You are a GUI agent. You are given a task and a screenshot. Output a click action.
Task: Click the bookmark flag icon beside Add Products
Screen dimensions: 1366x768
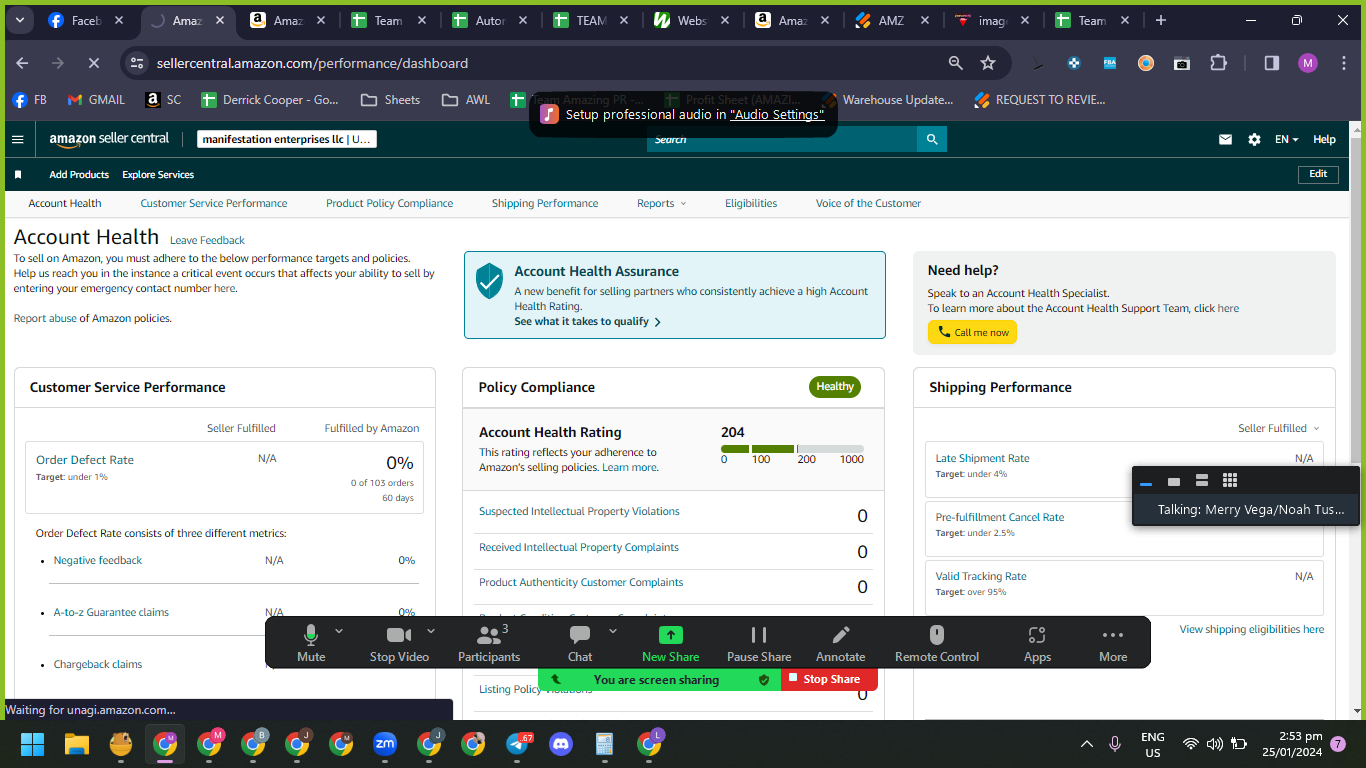click(18, 174)
